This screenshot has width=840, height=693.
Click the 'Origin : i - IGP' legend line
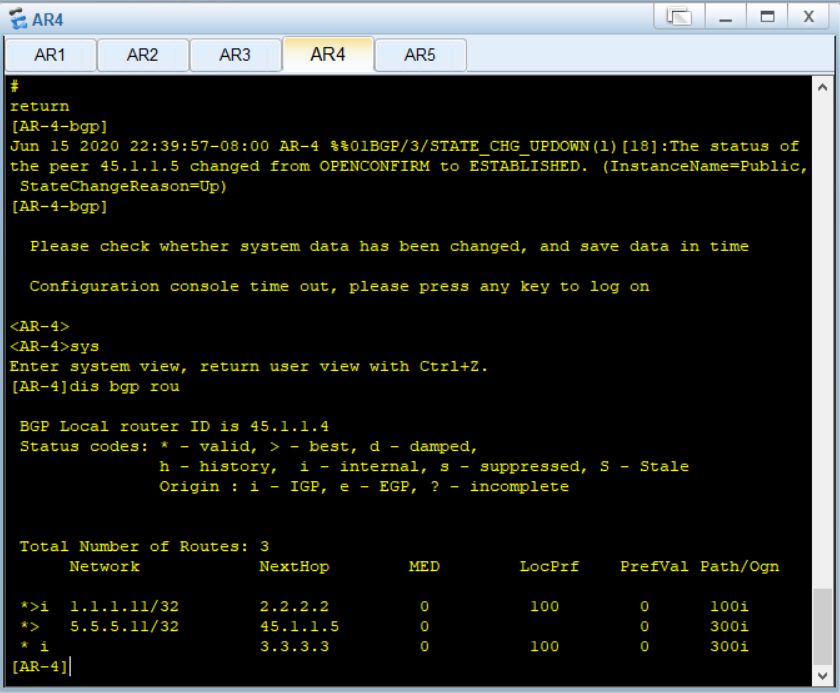[x=364, y=487]
